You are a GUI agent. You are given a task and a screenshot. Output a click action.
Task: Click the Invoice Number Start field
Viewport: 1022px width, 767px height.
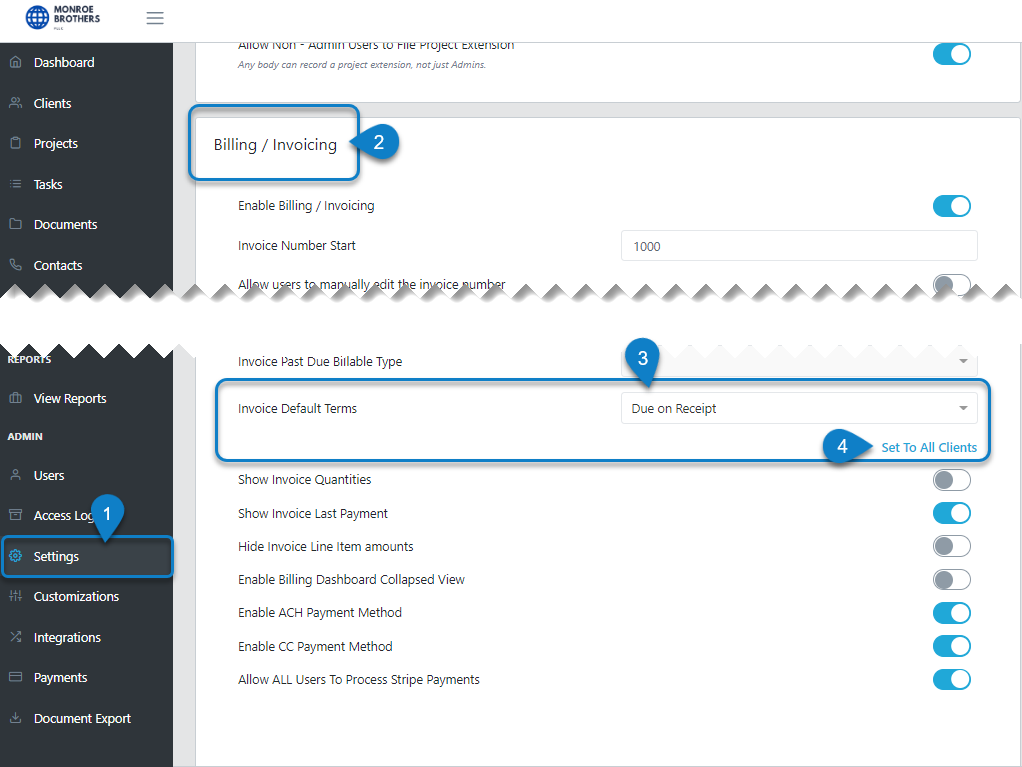(x=799, y=246)
